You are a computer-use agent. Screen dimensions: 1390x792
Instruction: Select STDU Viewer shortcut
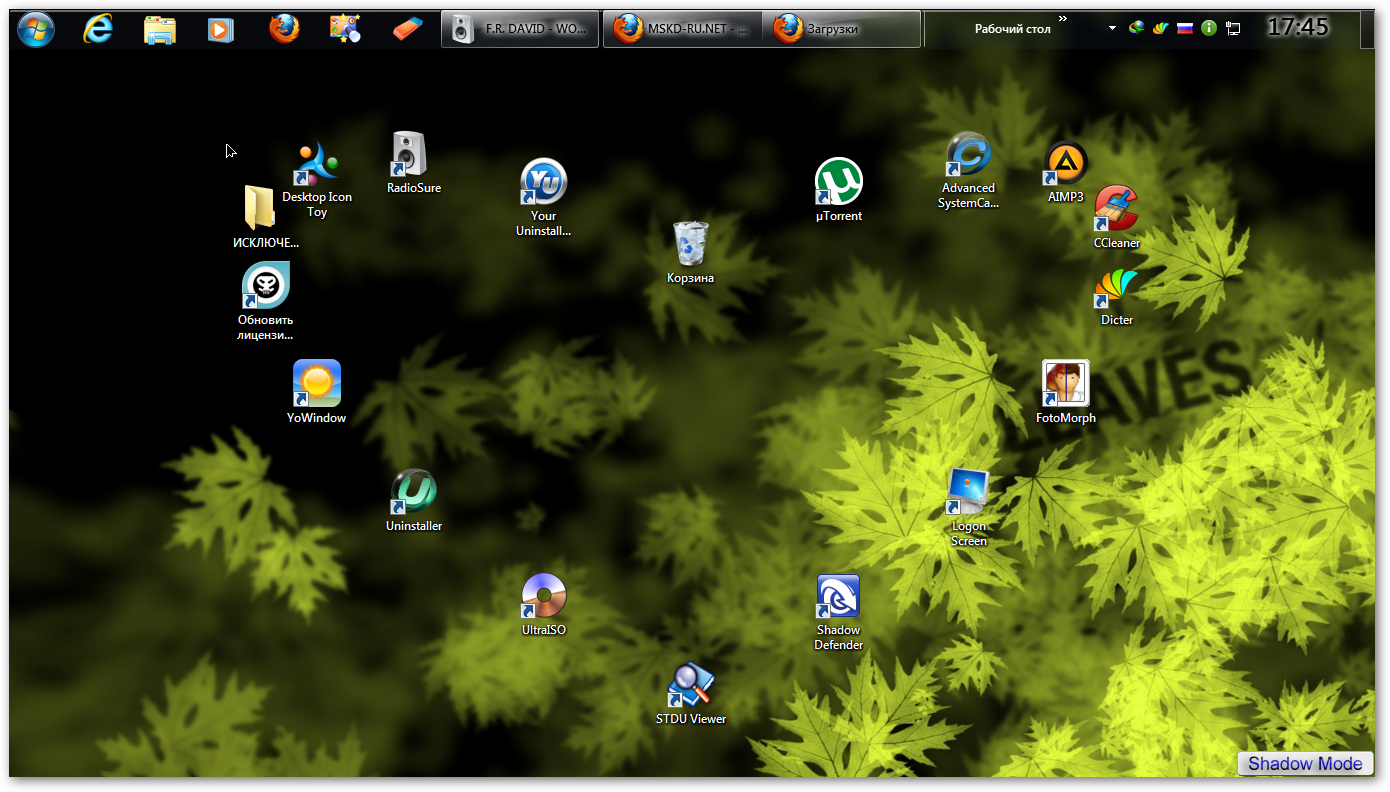click(x=691, y=694)
